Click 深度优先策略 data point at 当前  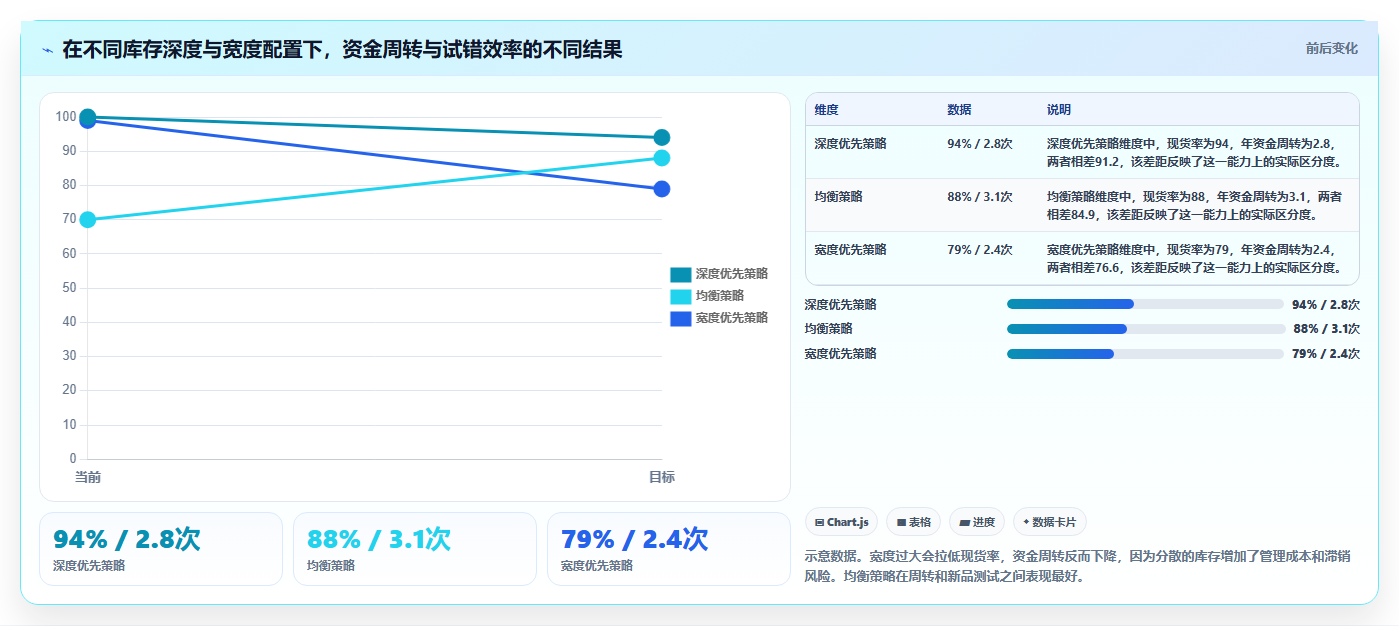88,116
